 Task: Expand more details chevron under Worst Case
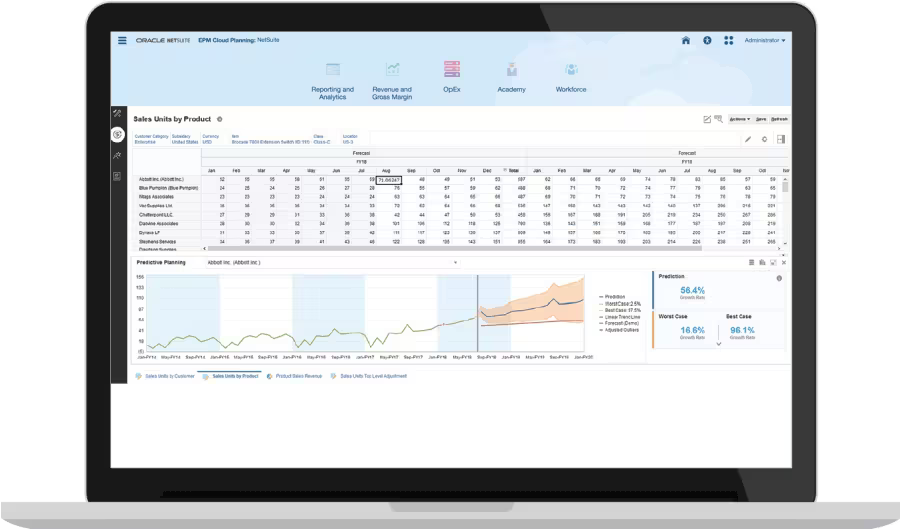coord(717,343)
